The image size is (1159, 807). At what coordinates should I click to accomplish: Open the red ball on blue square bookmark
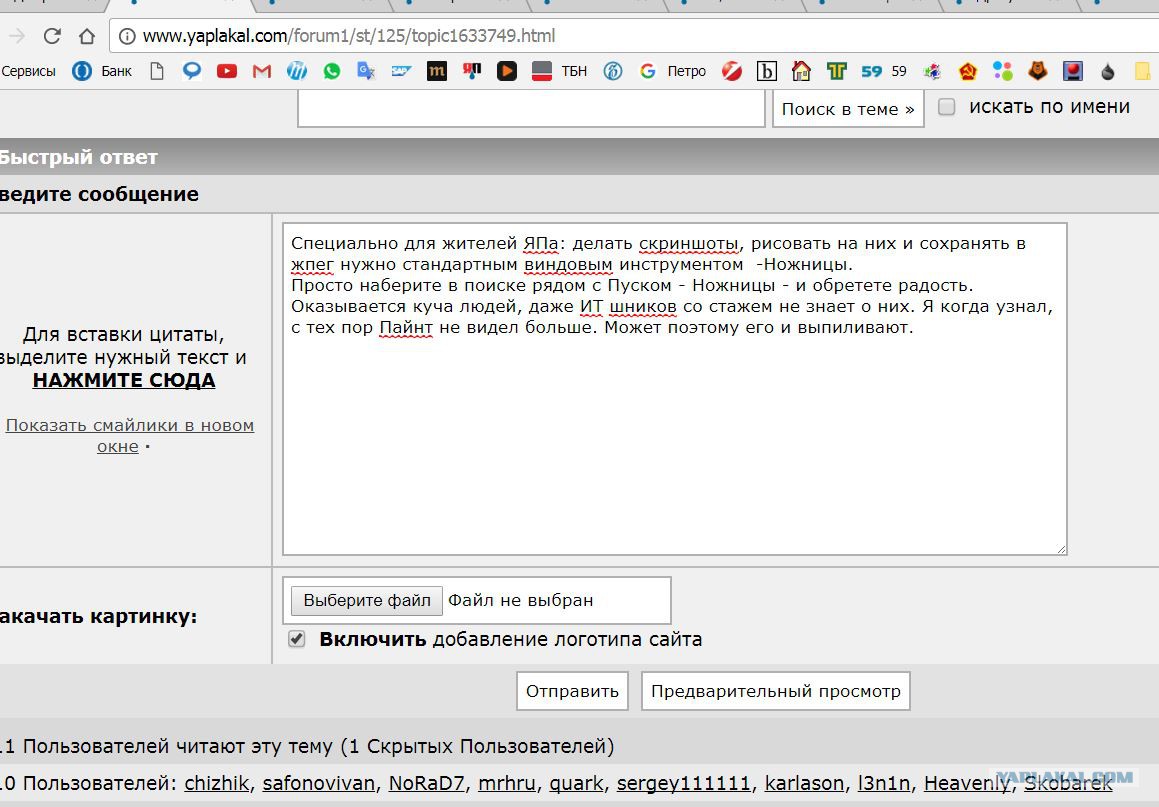pyautogui.click(x=1073, y=71)
